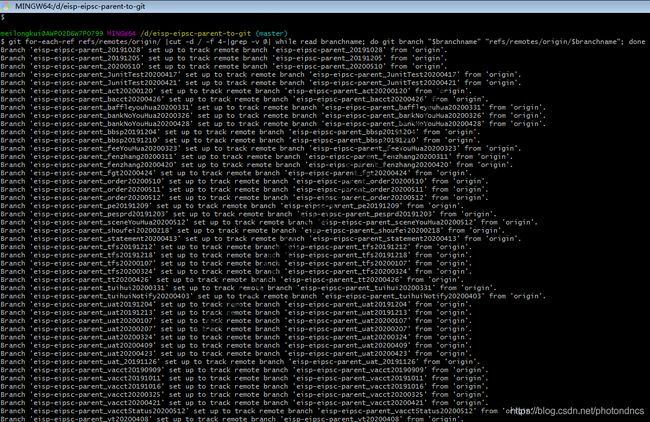650x422 pixels.
Task: Click the row for branch uat20200324
Action: [x=236, y=337]
